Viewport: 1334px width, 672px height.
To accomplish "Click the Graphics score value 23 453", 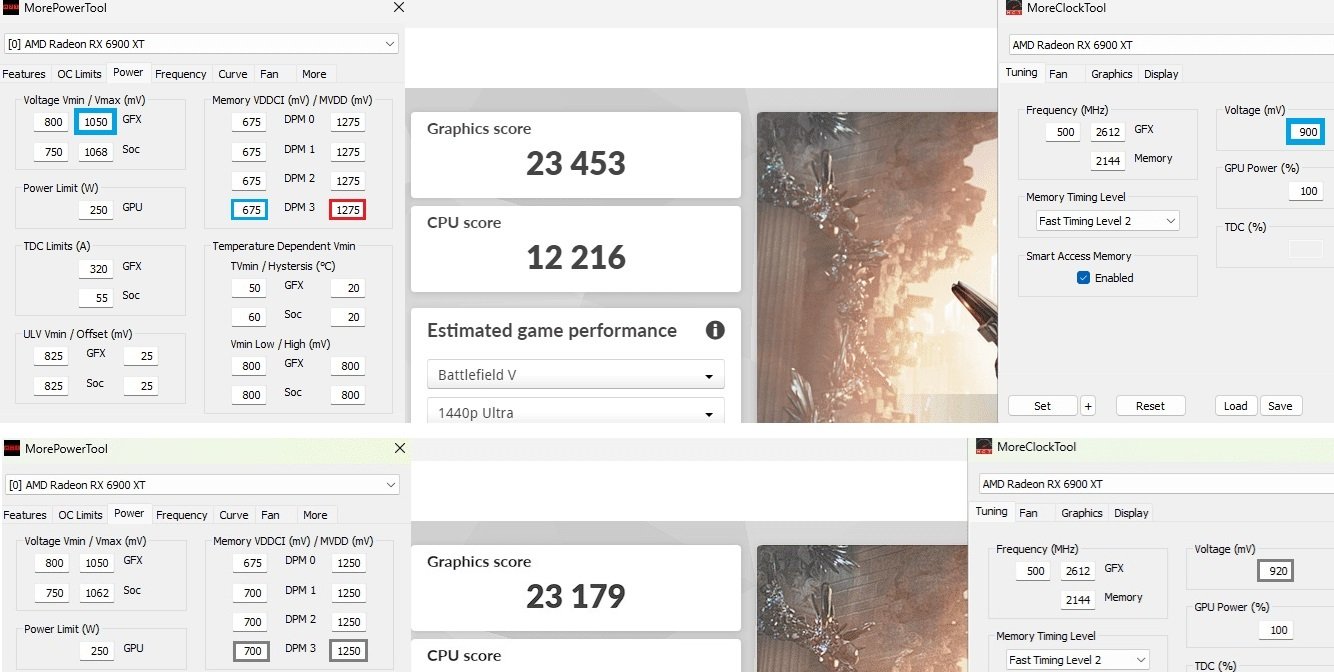I will coord(576,163).
